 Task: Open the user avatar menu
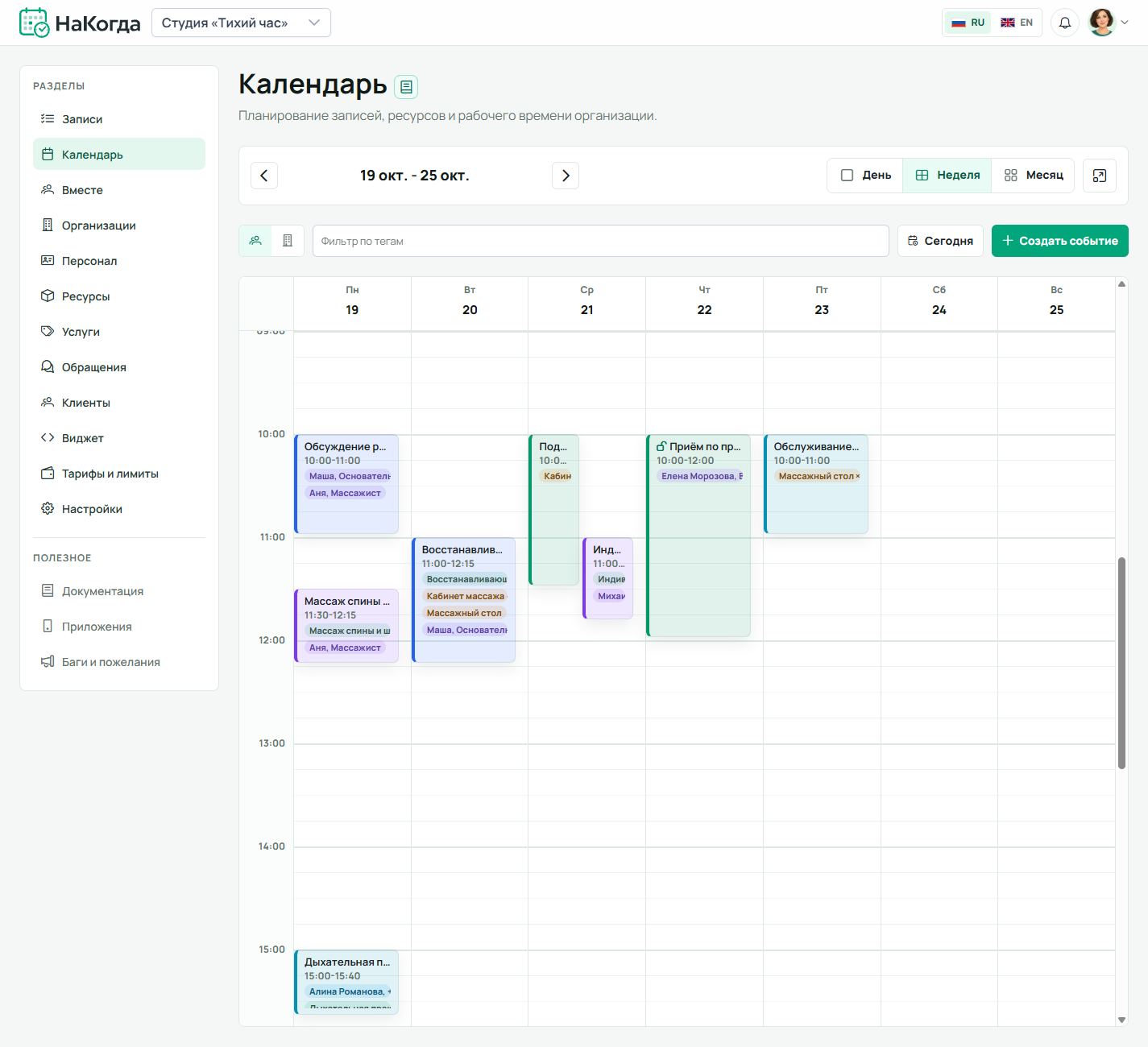pyautogui.click(x=1109, y=23)
